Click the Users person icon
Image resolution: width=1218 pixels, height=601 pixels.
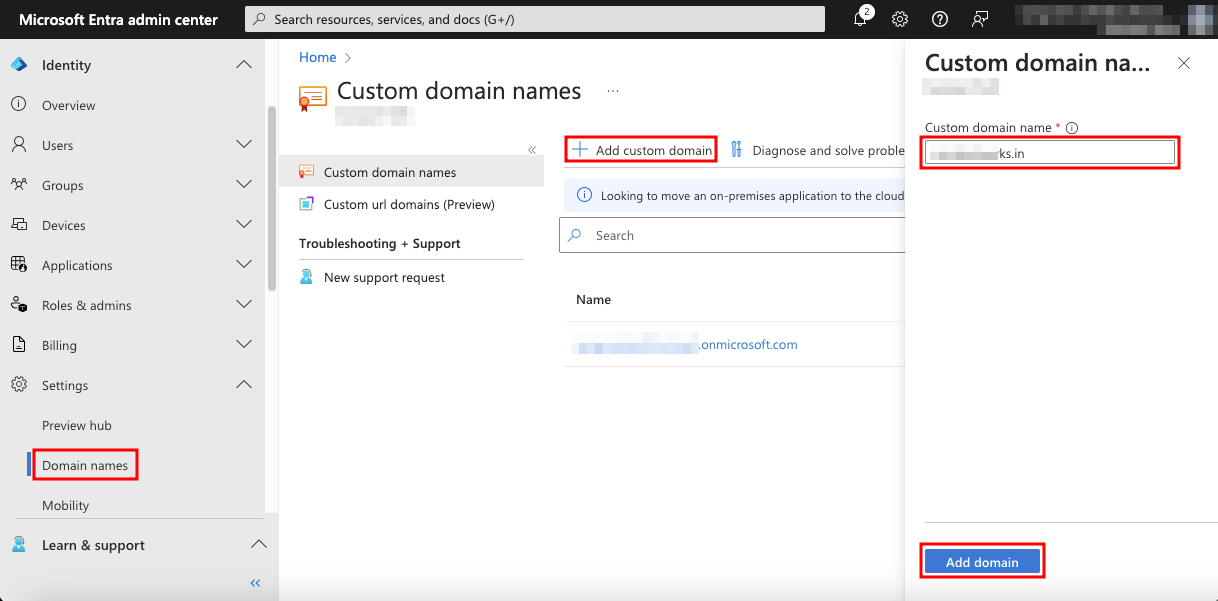point(18,145)
